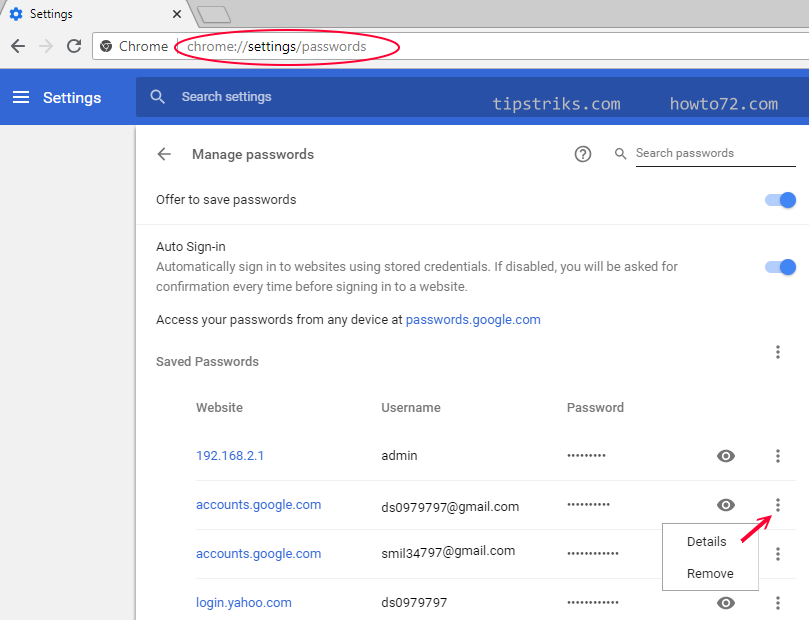Open the login.yahoo.com link
The width and height of the screenshot is (809, 620).
pyautogui.click(x=244, y=603)
